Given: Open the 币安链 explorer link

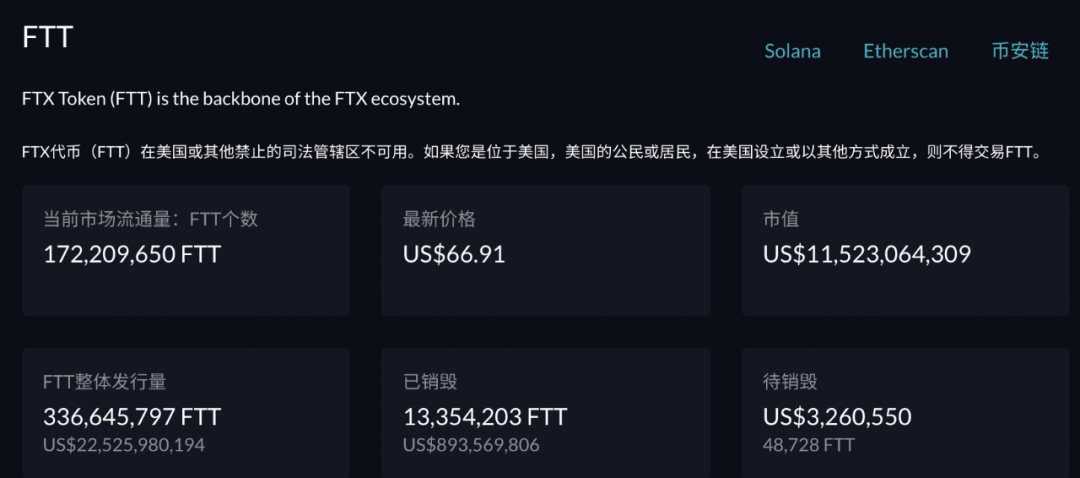Looking at the screenshot, I should point(1020,51).
